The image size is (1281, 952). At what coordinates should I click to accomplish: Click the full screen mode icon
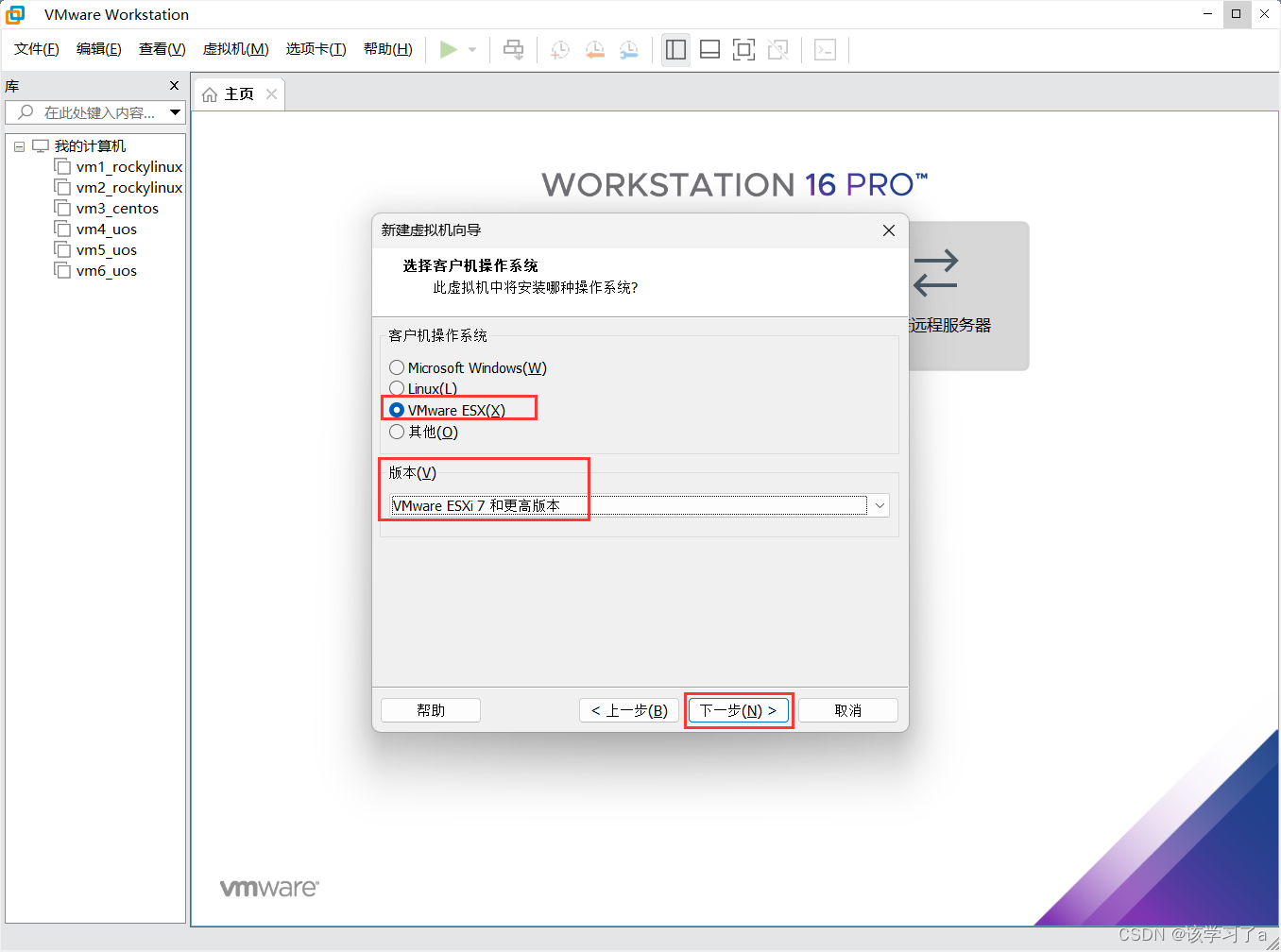[744, 50]
